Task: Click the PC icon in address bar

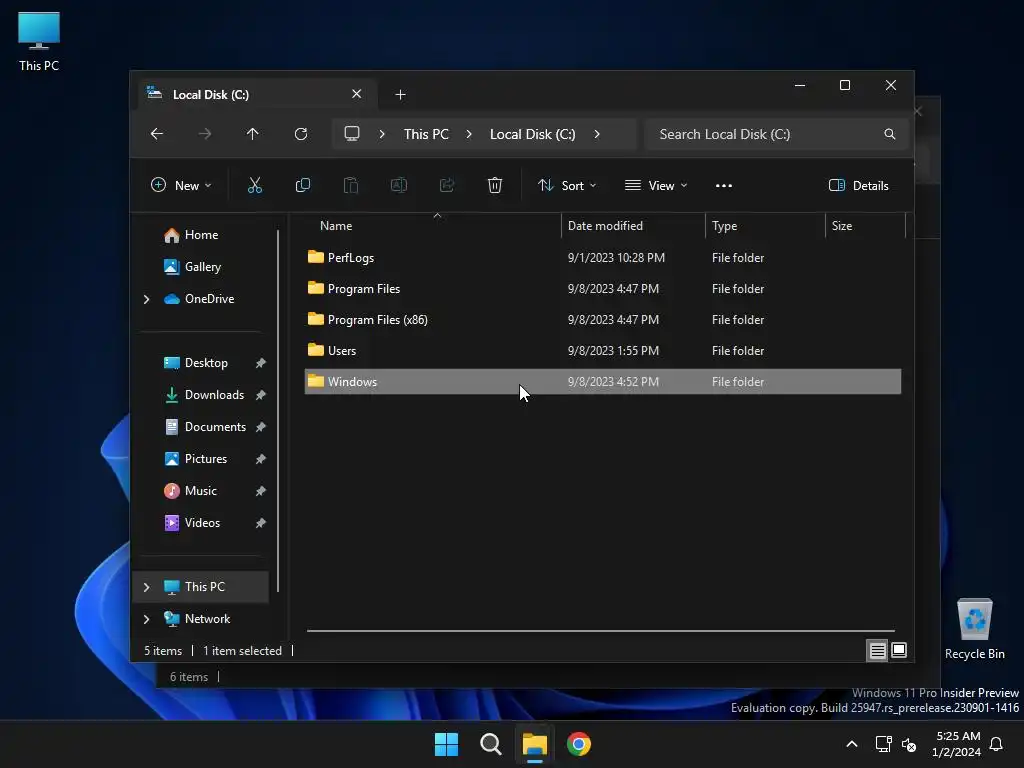Action: click(x=352, y=134)
